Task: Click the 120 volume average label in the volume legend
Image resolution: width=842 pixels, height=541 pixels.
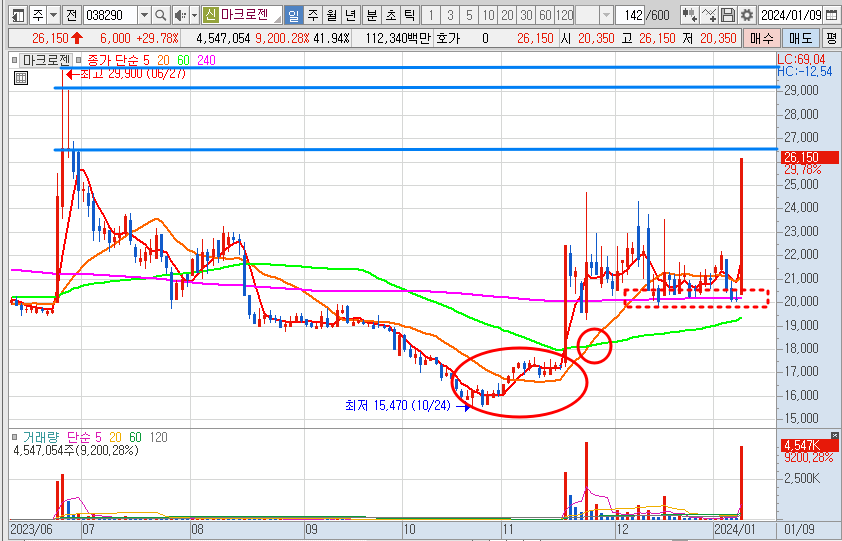Action: coord(158,437)
